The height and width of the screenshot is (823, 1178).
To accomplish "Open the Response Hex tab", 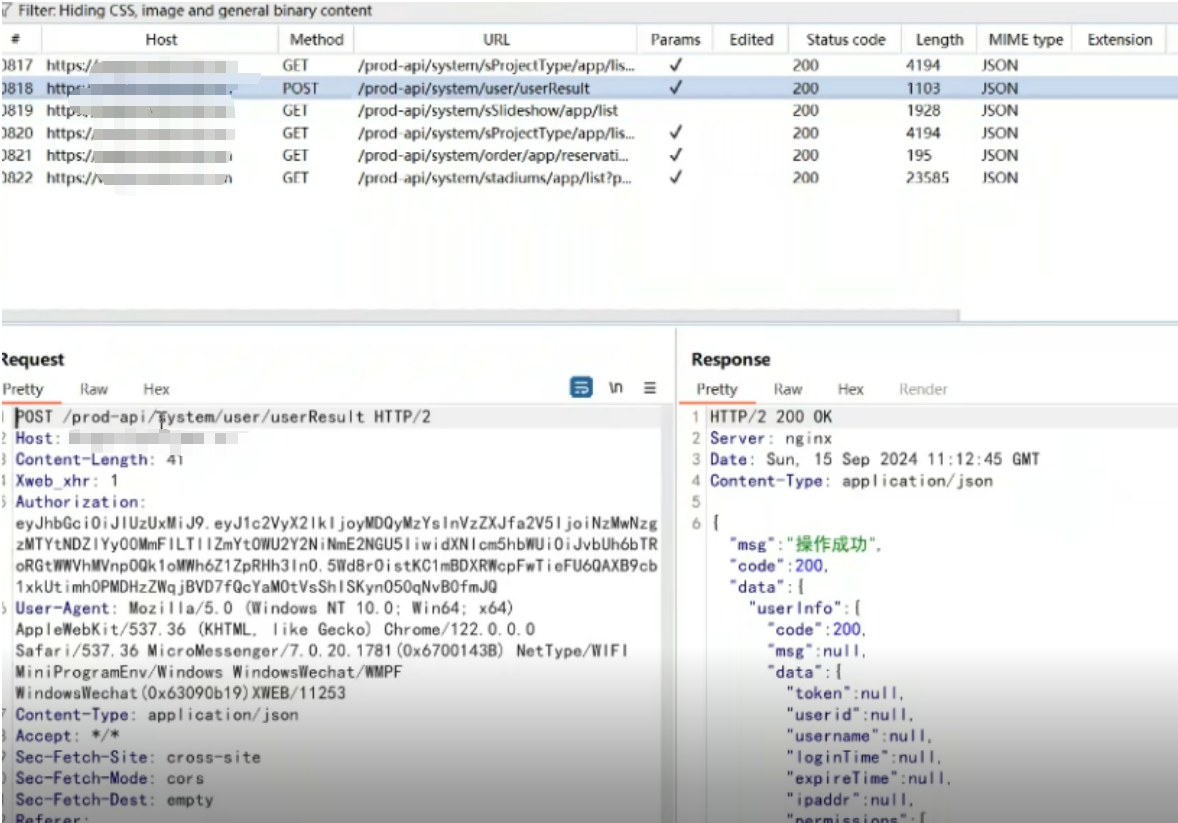I will [x=850, y=389].
